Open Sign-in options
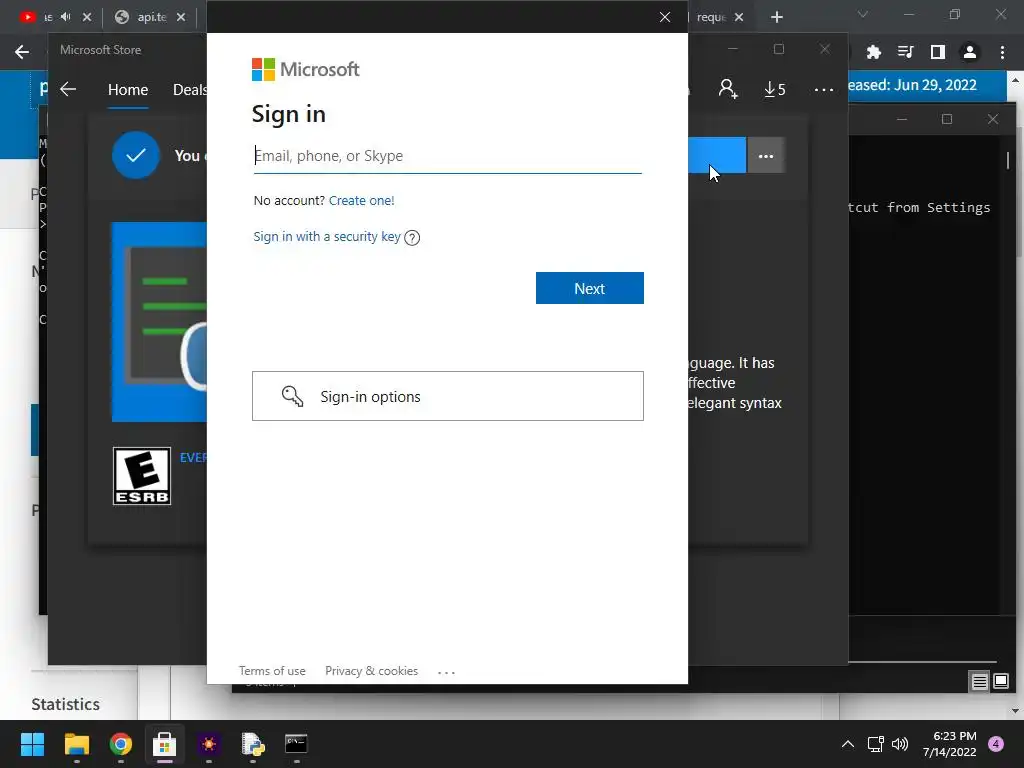Image resolution: width=1024 pixels, height=768 pixels. tap(448, 396)
